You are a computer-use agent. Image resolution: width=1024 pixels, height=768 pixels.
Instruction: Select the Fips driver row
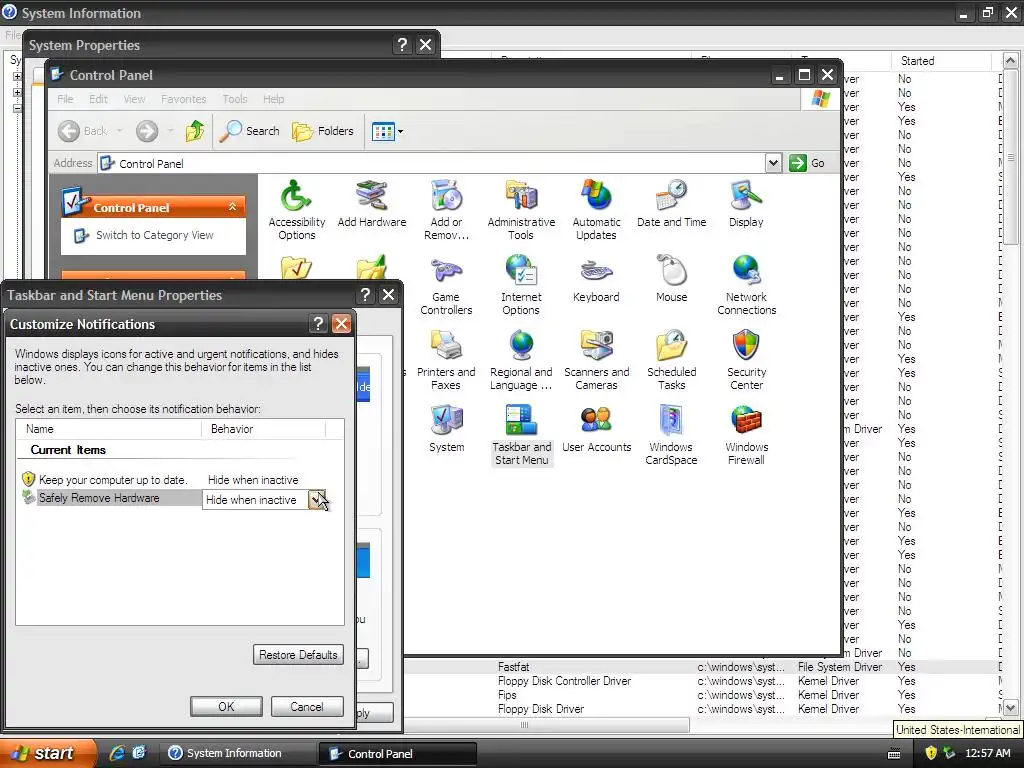point(702,695)
